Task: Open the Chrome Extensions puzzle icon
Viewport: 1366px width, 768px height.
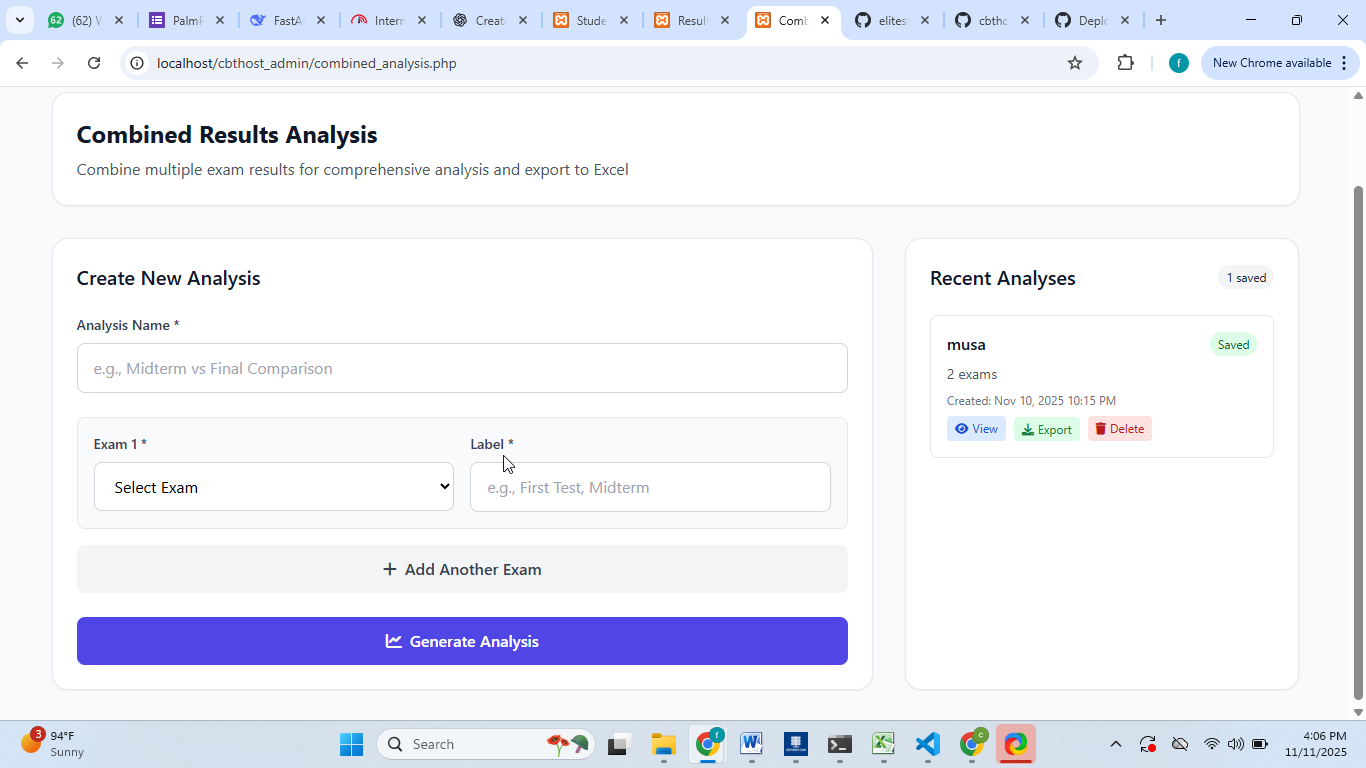Action: coord(1125,63)
